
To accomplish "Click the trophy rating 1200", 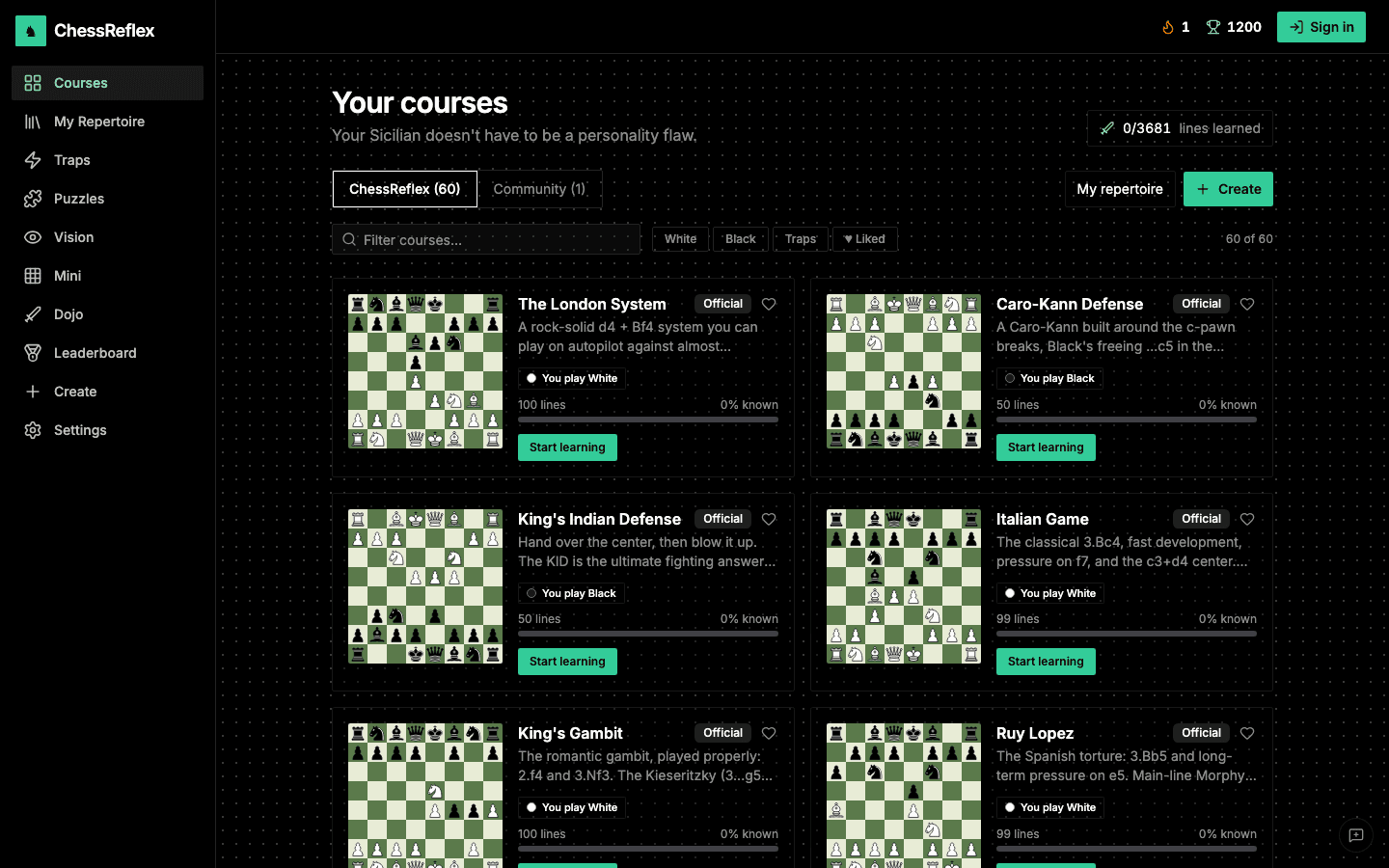I will [1234, 27].
